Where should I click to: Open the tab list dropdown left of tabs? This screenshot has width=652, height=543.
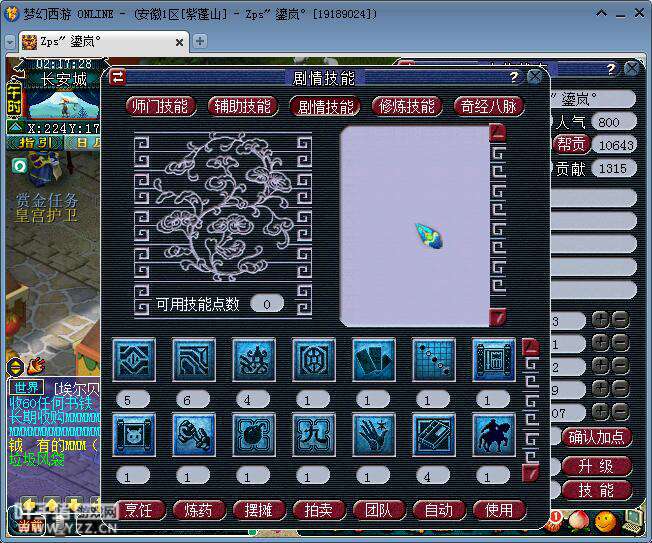click(x=10, y=42)
